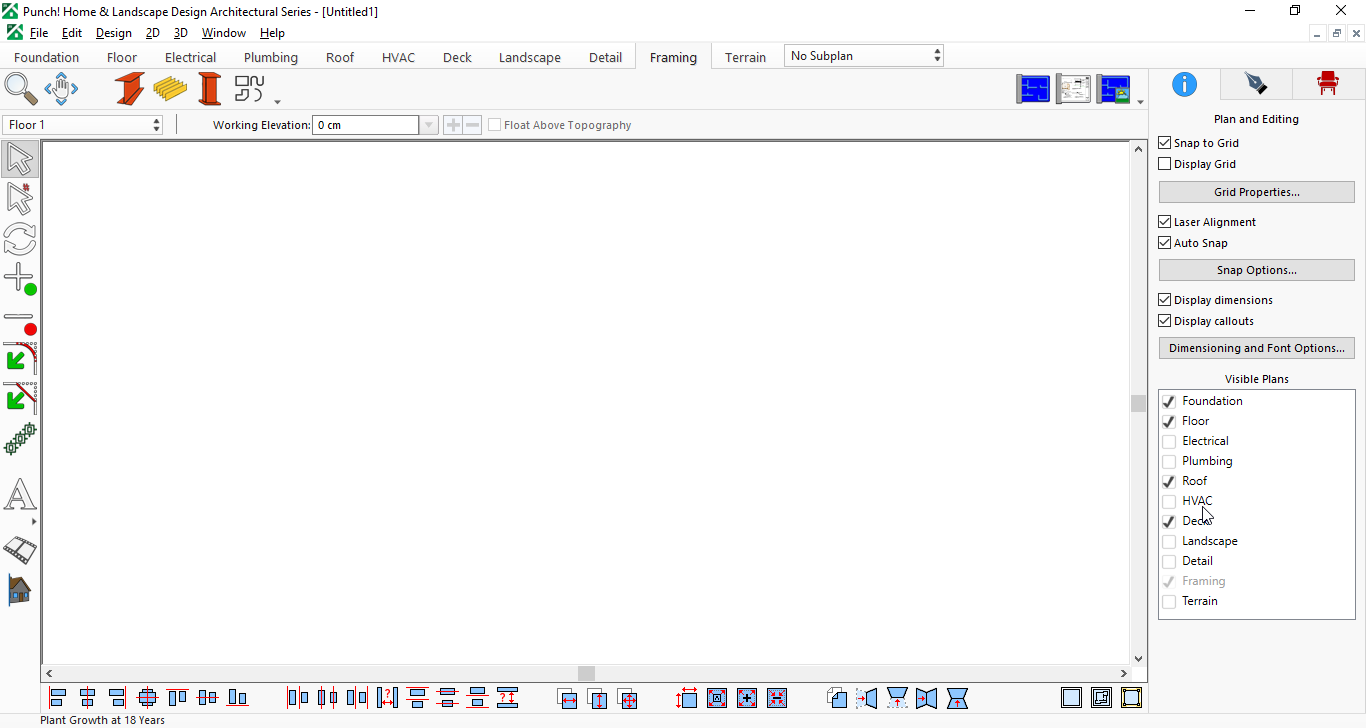Open the Window menu
This screenshot has height=728, width=1366.
pyautogui.click(x=224, y=33)
